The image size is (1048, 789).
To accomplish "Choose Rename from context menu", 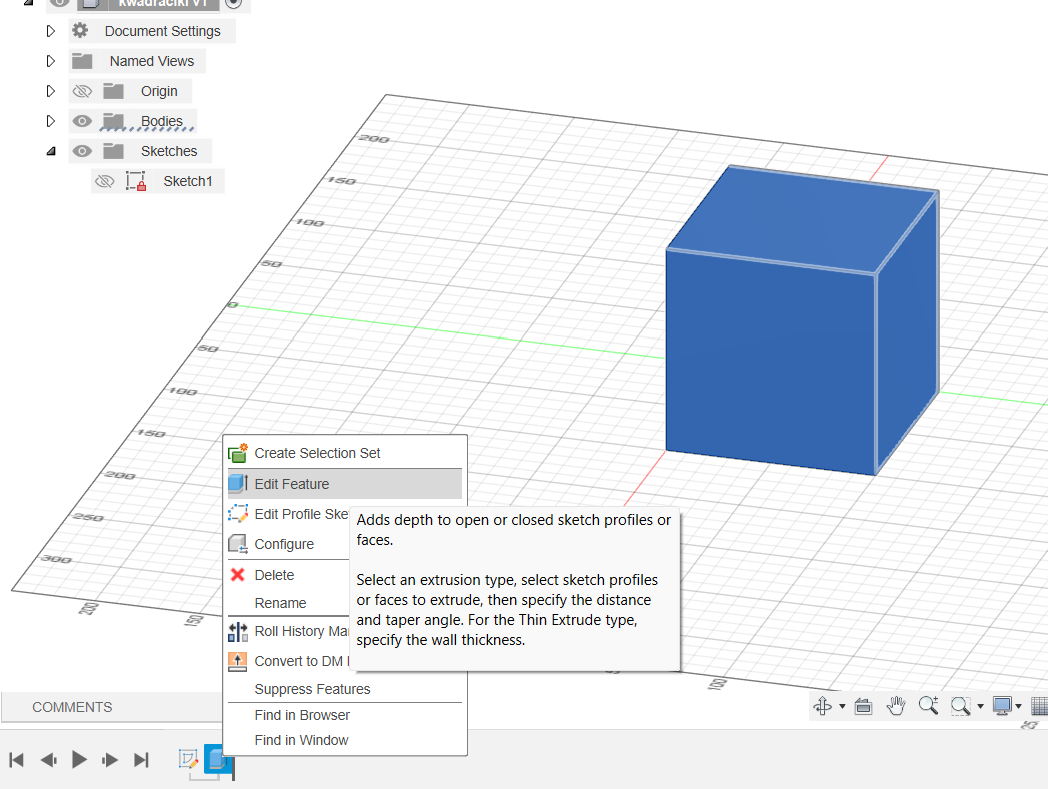I will pos(288,603).
